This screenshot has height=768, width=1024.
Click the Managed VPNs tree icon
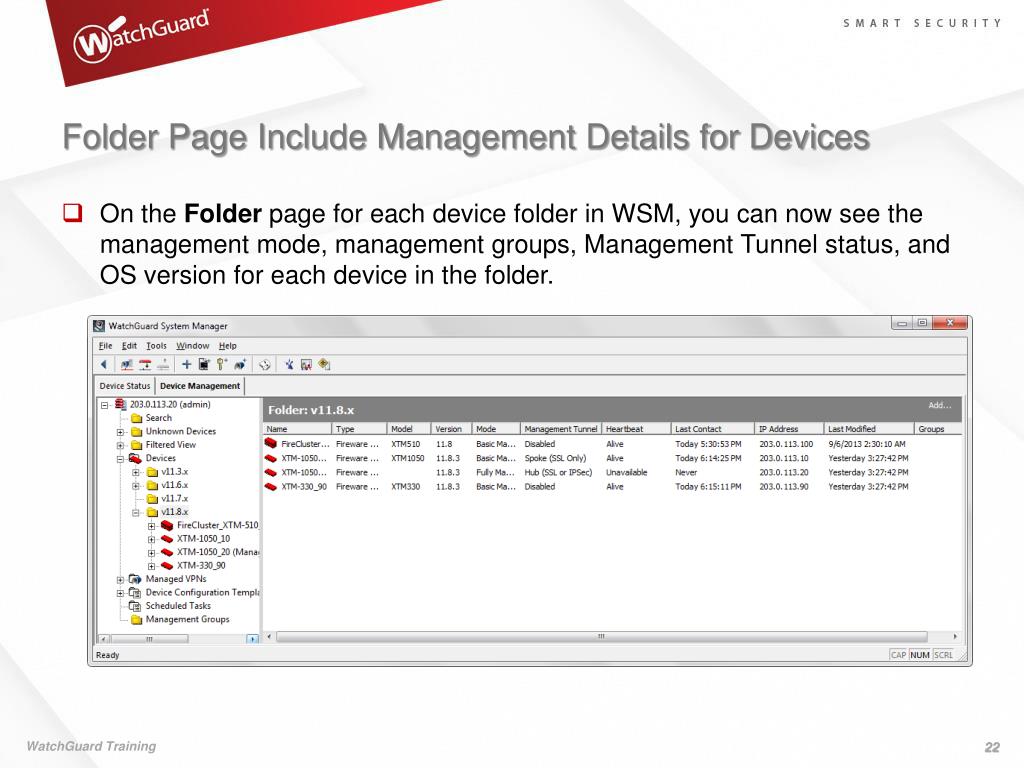click(x=135, y=579)
